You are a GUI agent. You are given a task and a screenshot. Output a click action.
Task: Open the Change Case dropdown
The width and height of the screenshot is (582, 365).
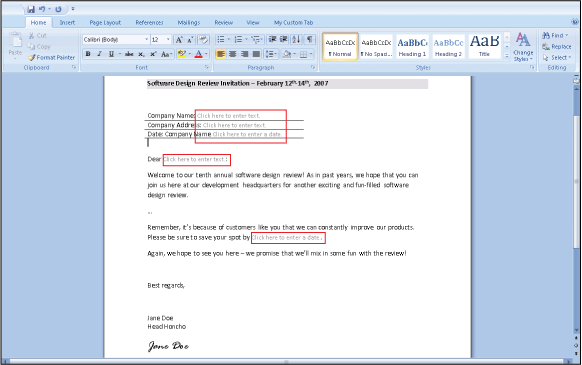(166, 54)
